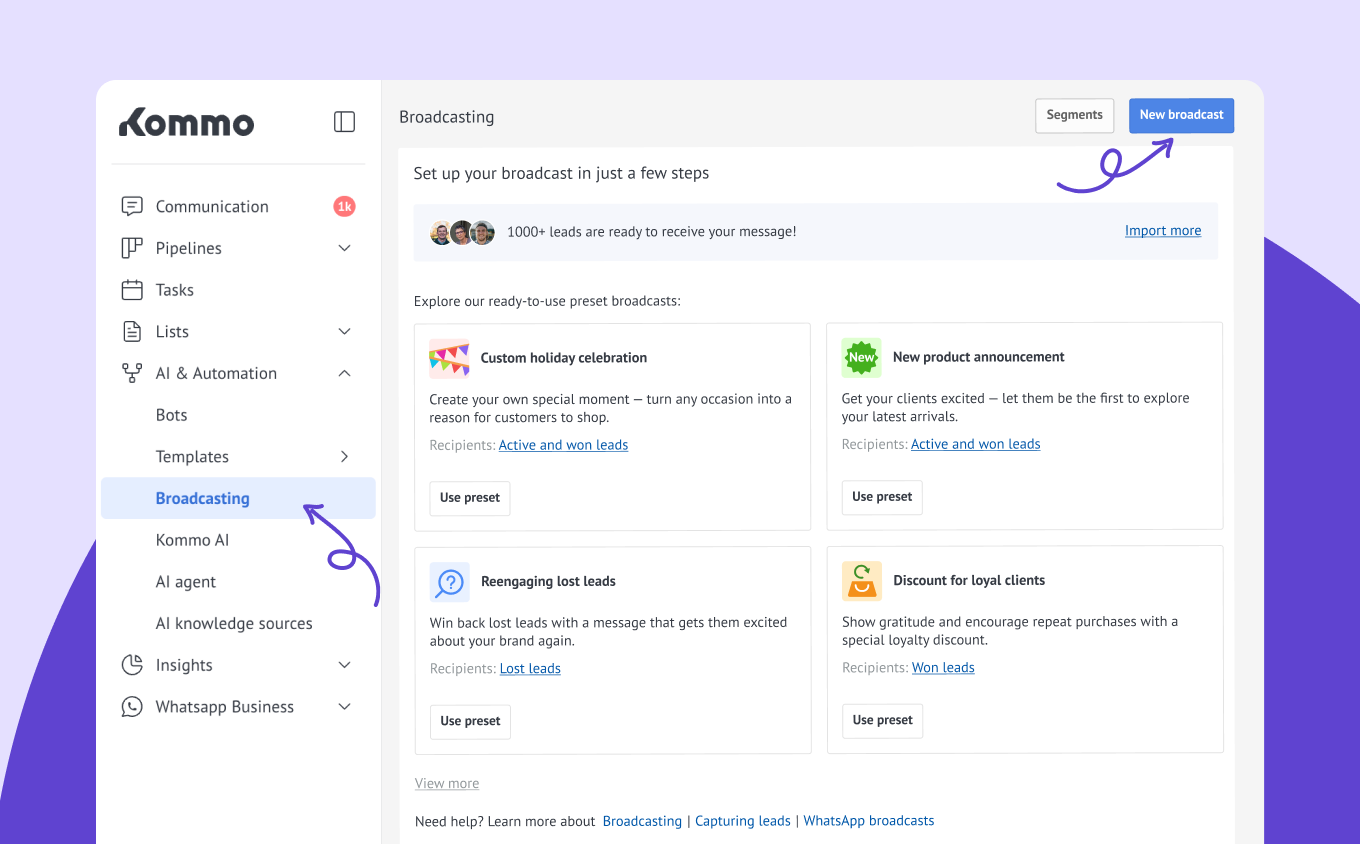This screenshot has height=844, width=1360.
Task: Click the Kommo logo
Action: 187,122
